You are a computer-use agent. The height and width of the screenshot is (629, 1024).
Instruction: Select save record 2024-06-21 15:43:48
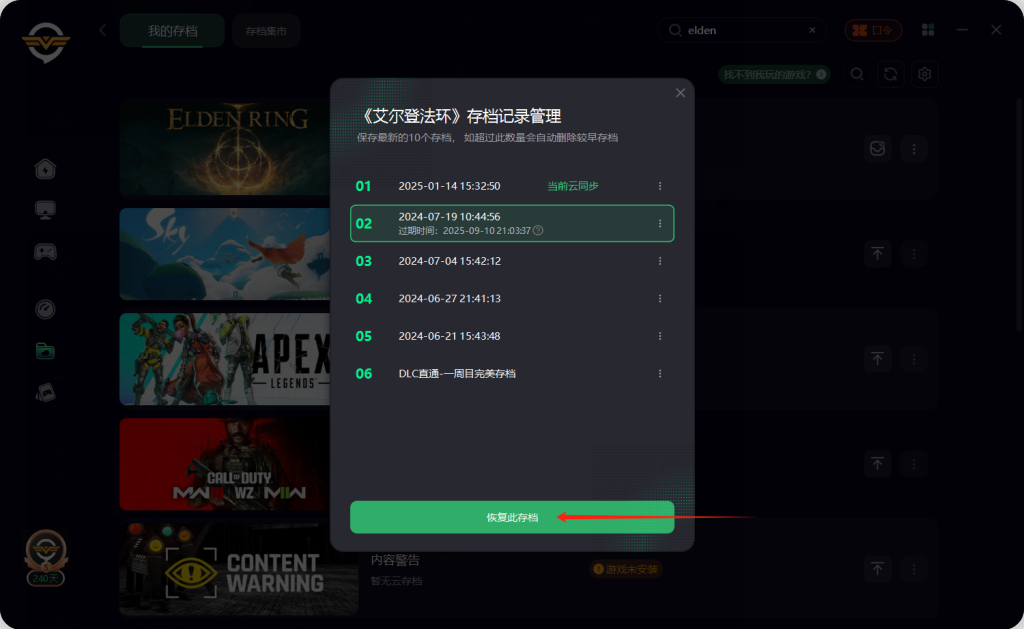tap(512, 336)
